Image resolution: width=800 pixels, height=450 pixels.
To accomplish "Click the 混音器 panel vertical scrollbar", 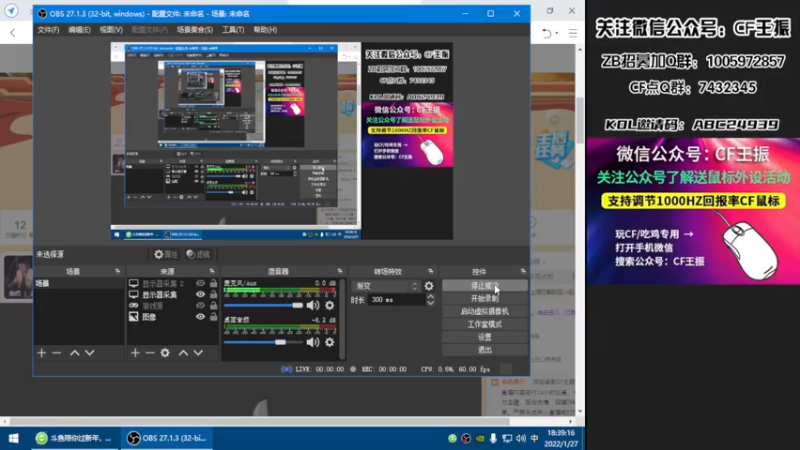I will pos(342,319).
